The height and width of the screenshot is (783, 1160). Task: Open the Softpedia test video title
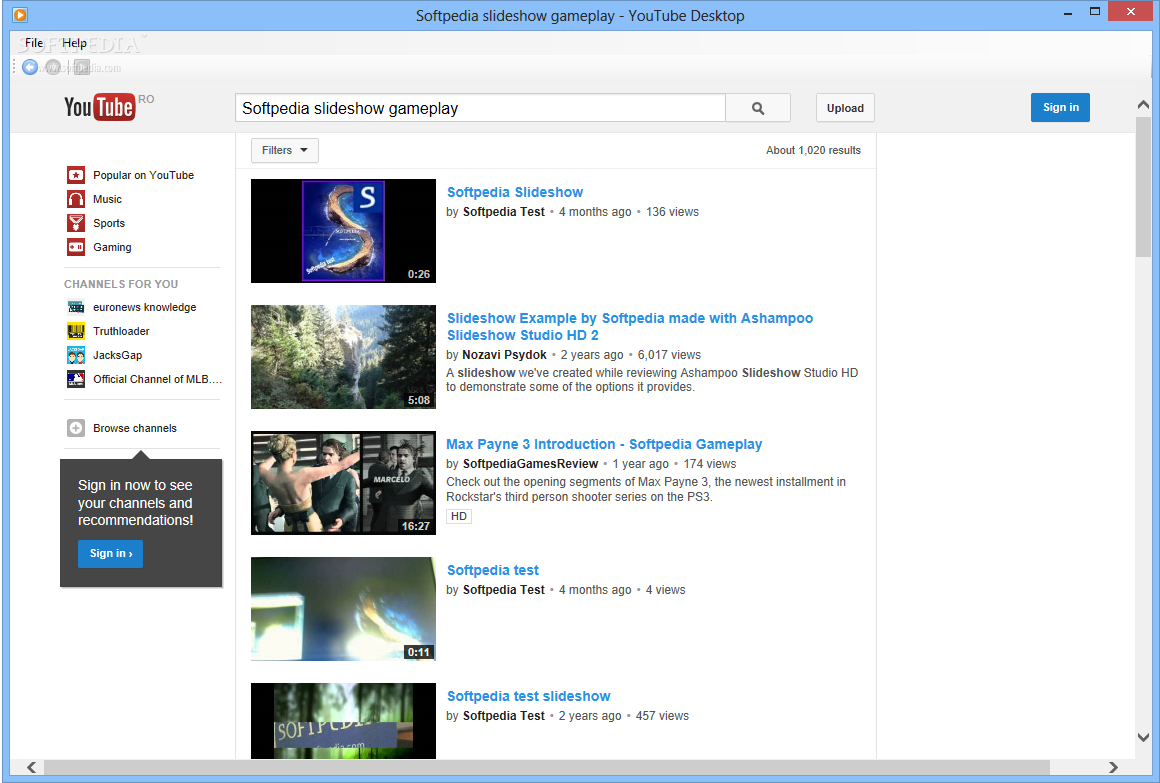[493, 571]
